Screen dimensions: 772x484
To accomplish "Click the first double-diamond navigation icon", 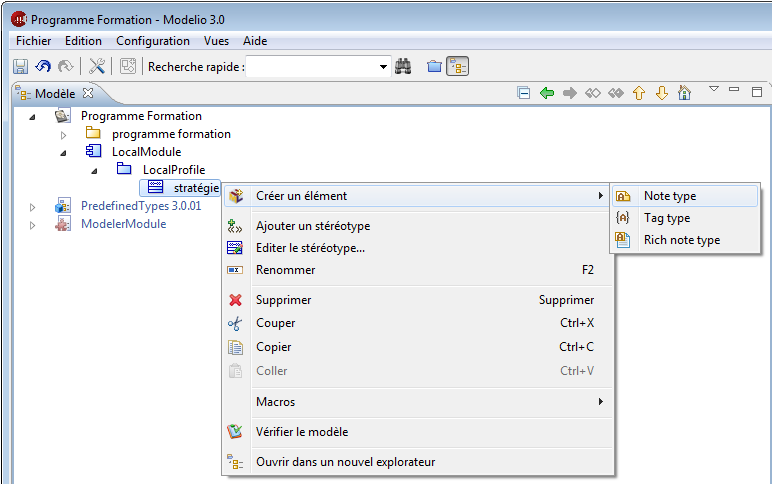I will tap(592, 93).
